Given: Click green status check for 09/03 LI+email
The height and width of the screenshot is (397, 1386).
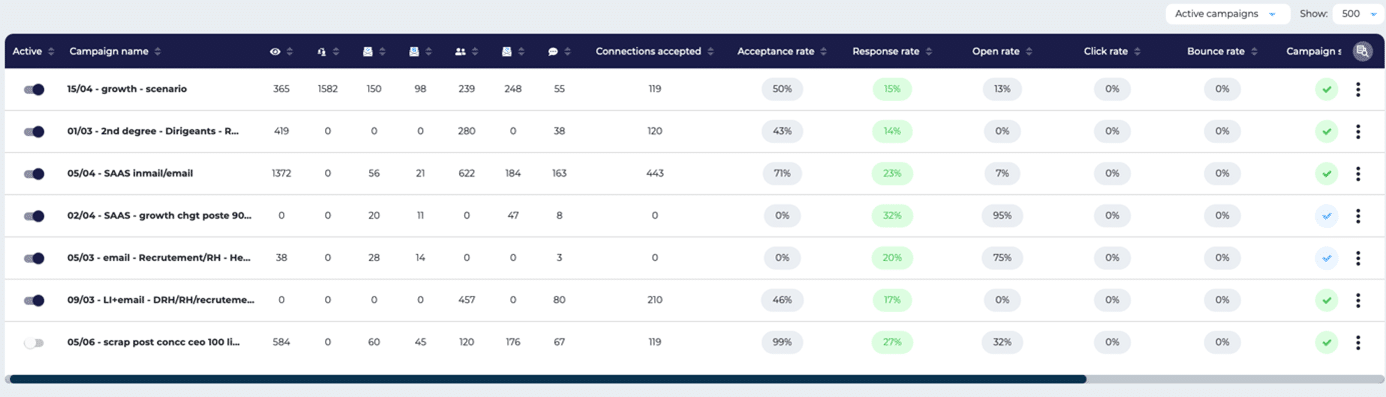Looking at the screenshot, I should click(x=1327, y=300).
